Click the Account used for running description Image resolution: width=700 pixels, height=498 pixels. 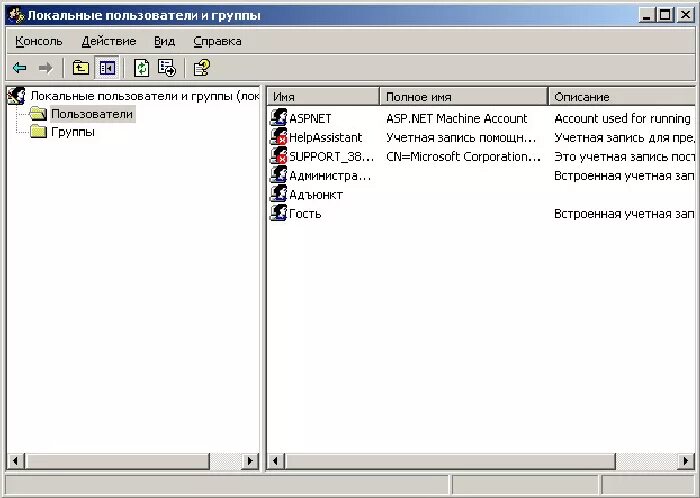[622, 119]
